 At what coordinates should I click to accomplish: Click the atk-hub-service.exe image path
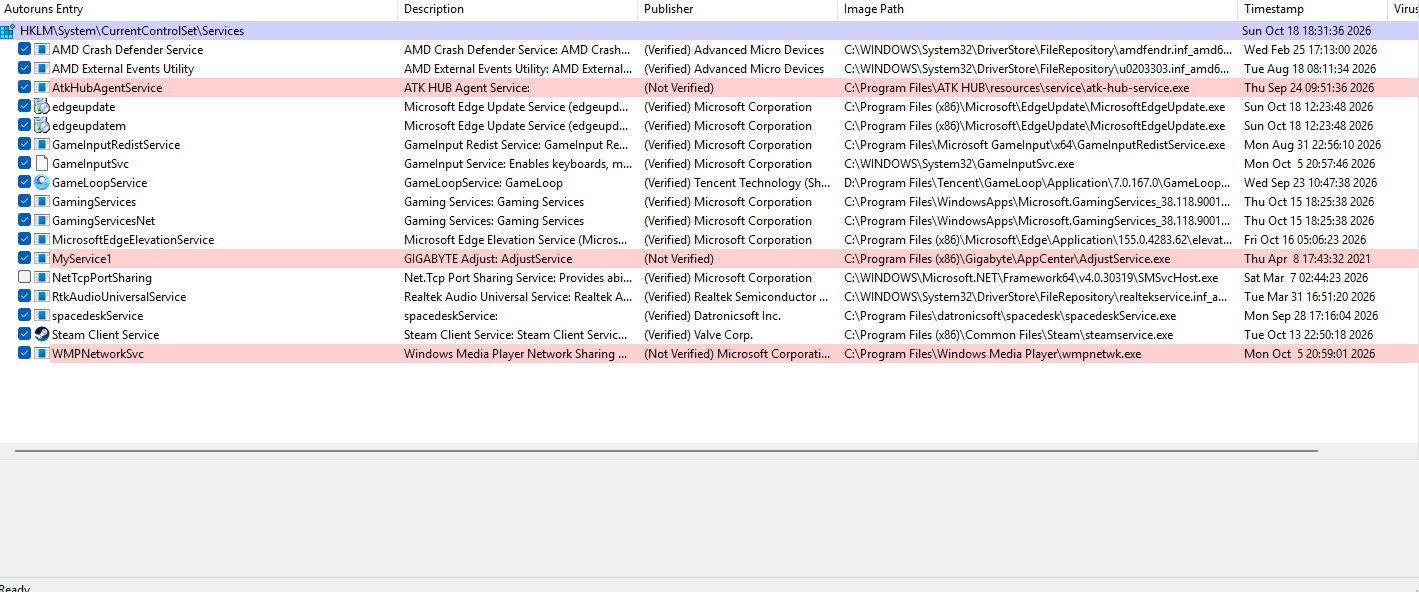1017,88
